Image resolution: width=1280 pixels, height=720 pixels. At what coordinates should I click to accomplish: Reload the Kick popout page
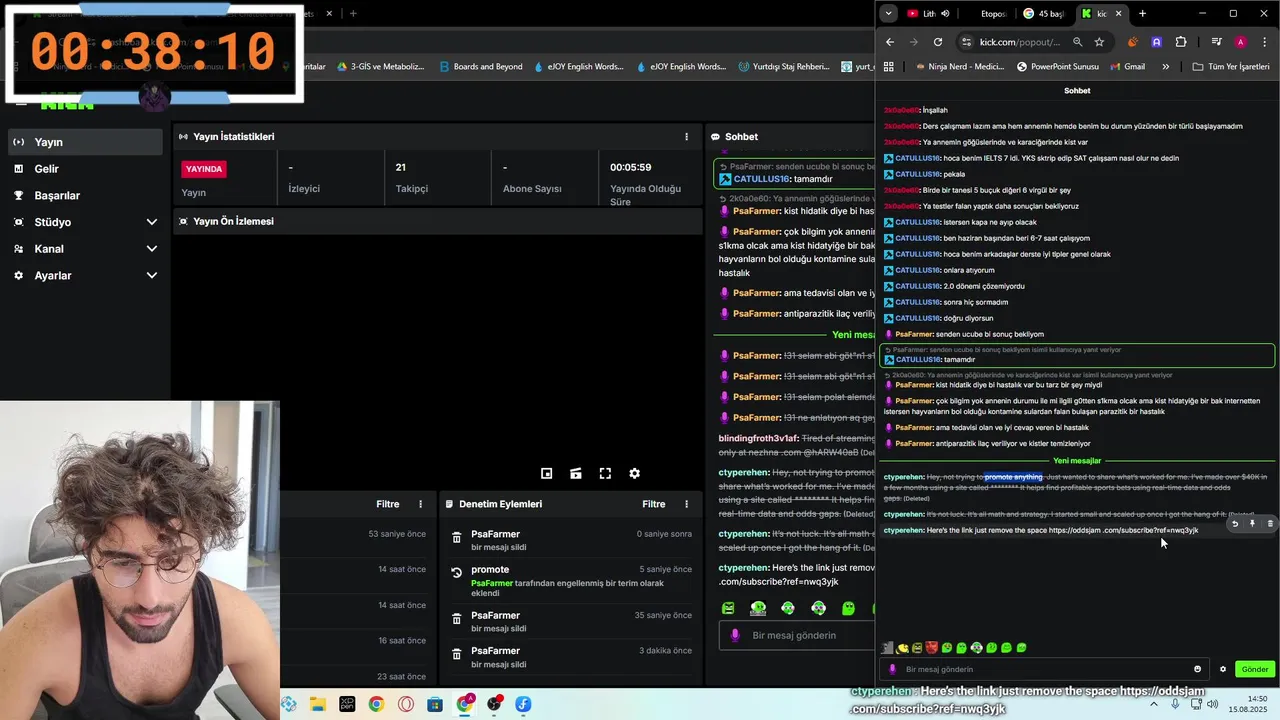[x=938, y=42]
